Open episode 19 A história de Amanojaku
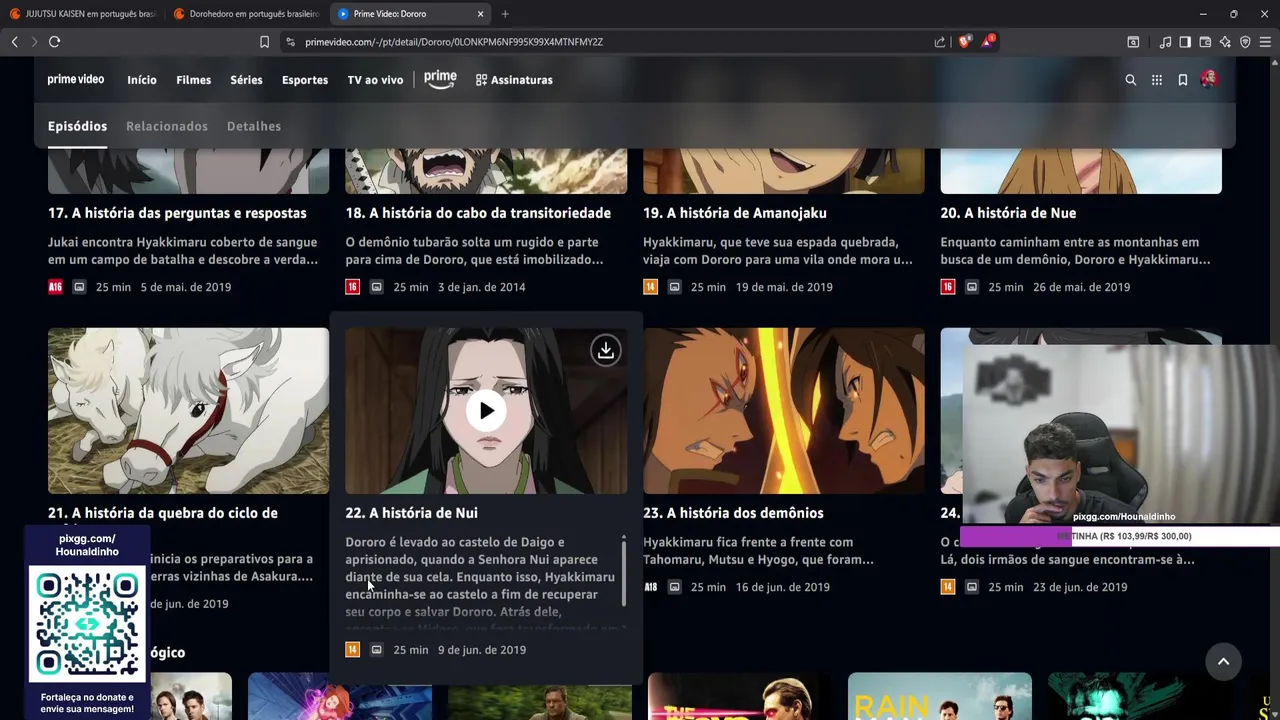This screenshot has width=1280, height=720. pyautogui.click(x=735, y=213)
